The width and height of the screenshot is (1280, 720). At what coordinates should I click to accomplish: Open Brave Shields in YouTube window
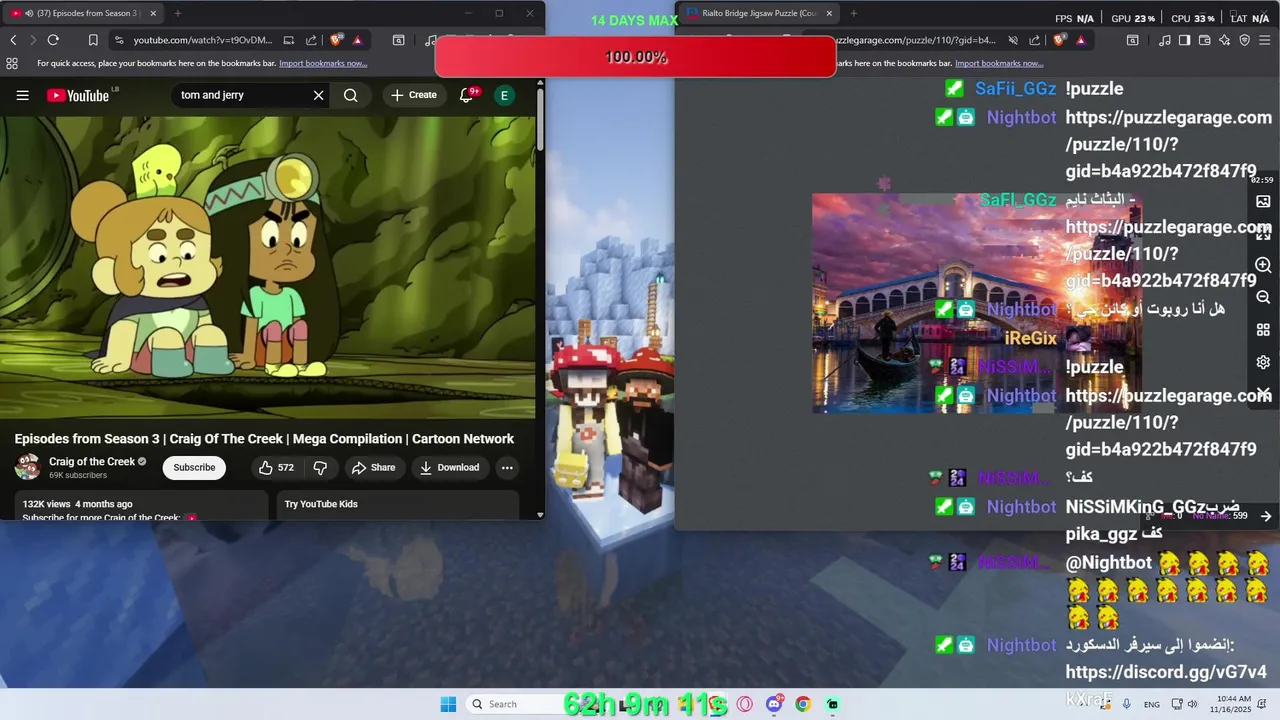pos(338,40)
